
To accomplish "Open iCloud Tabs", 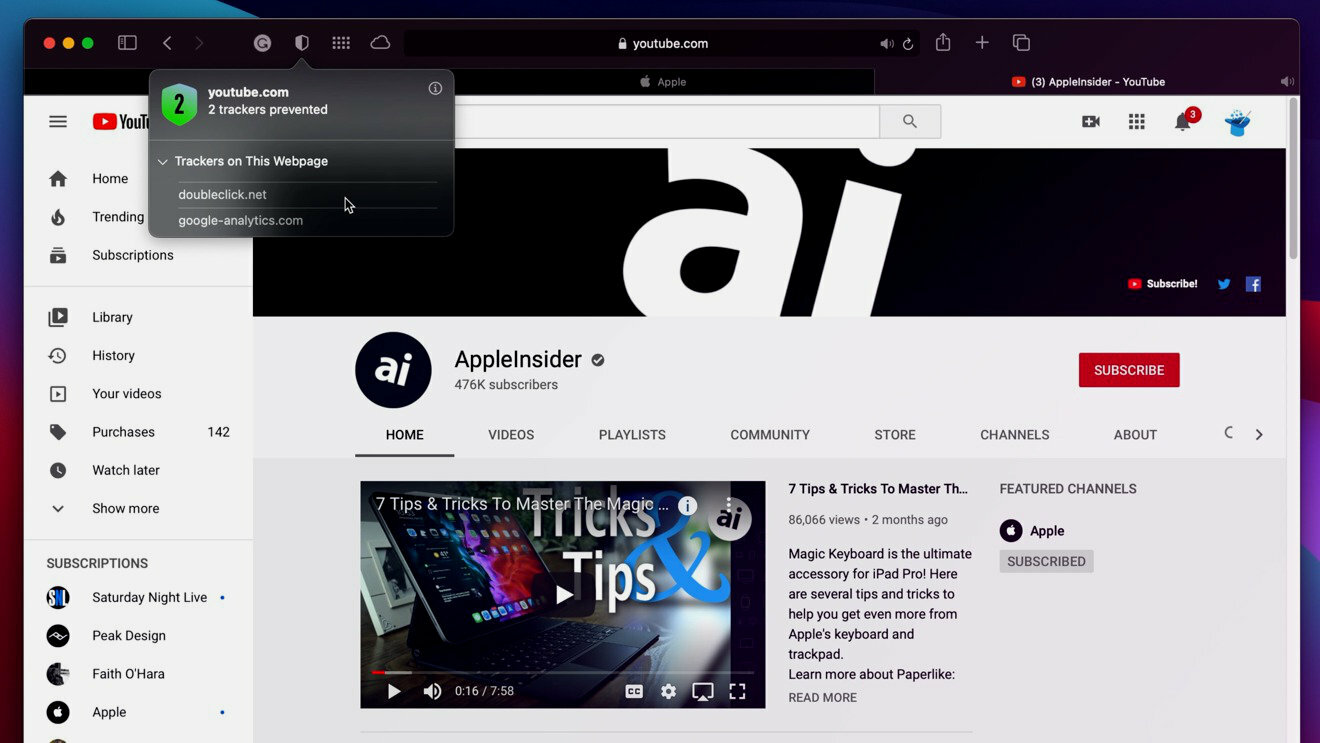I will 380,43.
